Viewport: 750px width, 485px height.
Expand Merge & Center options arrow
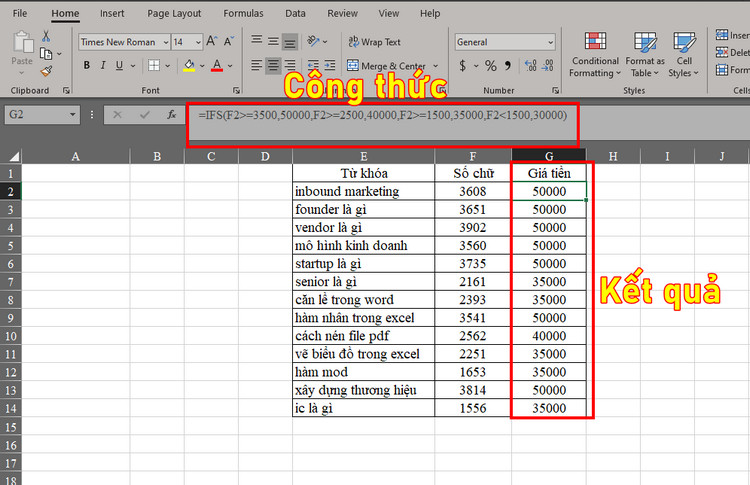pyautogui.click(x=435, y=66)
